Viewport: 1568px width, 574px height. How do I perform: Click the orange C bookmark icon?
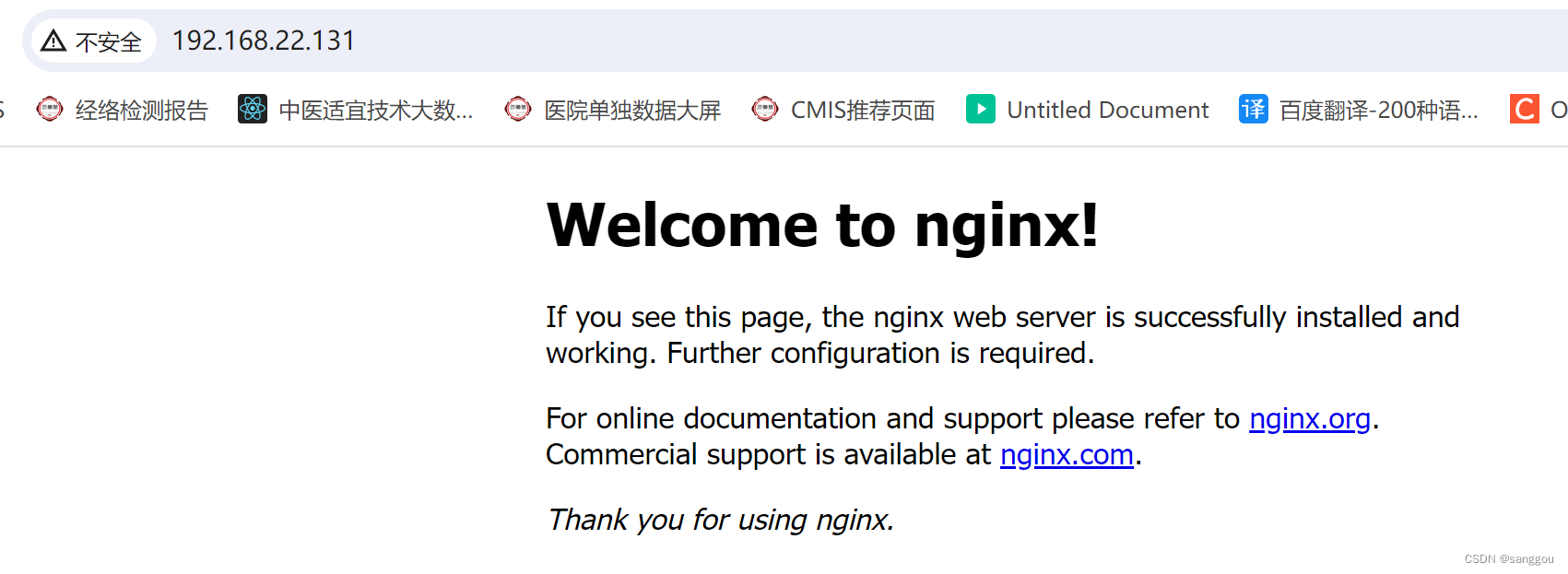point(1525,110)
